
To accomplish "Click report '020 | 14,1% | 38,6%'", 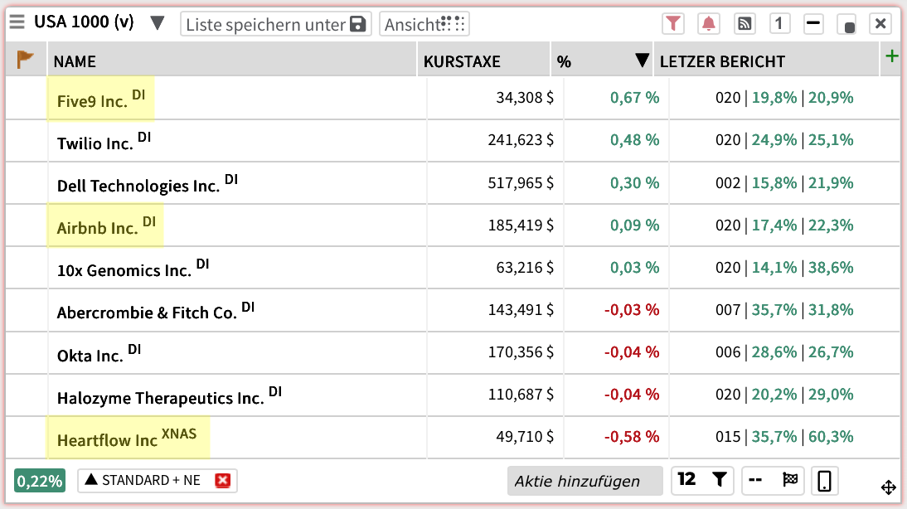I will pyautogui.click(x=784, y=268).
